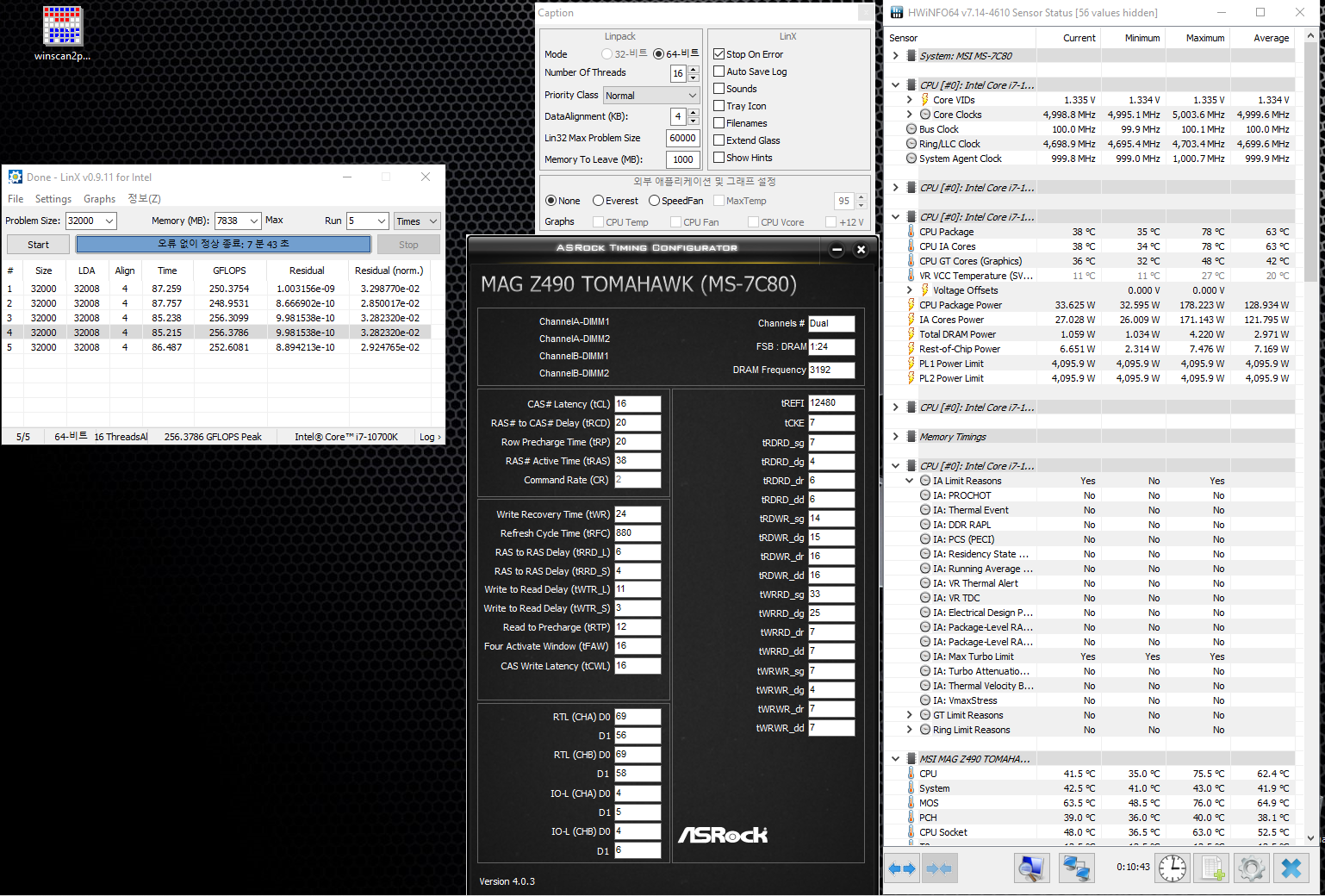This screenshot has width=1325, height=896.
Task: Collapse the IA Limit Reasons row
Action: (x=910, y=481)
